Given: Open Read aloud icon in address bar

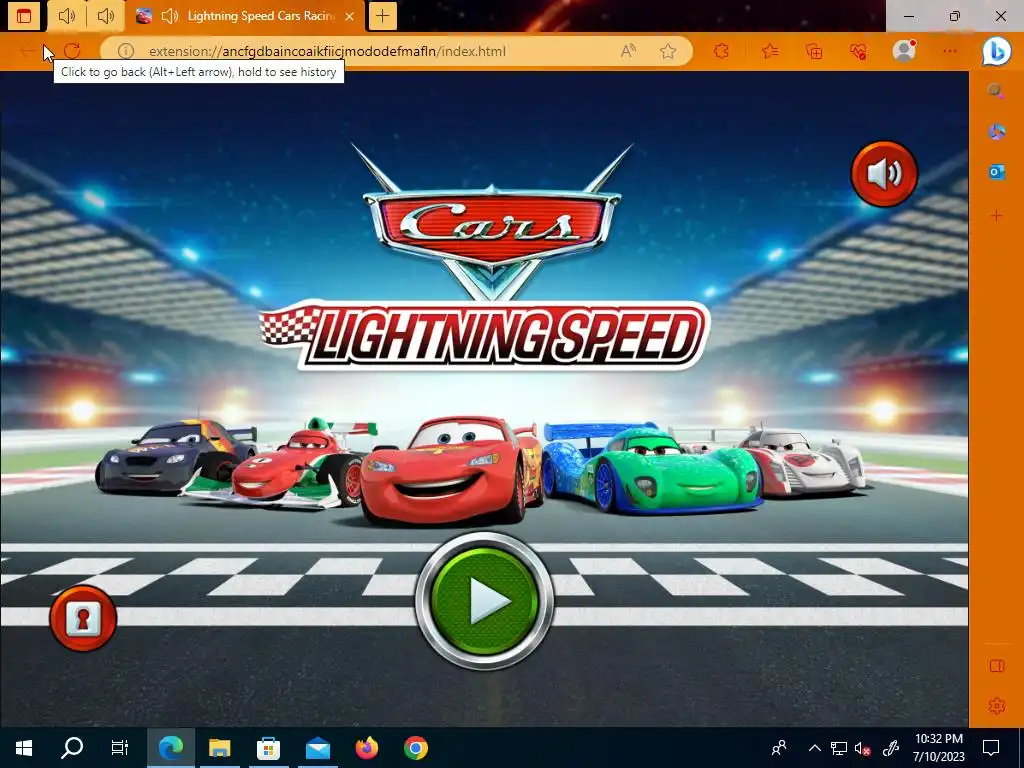Looking at the screenshot, I should (x=628, y=51).
